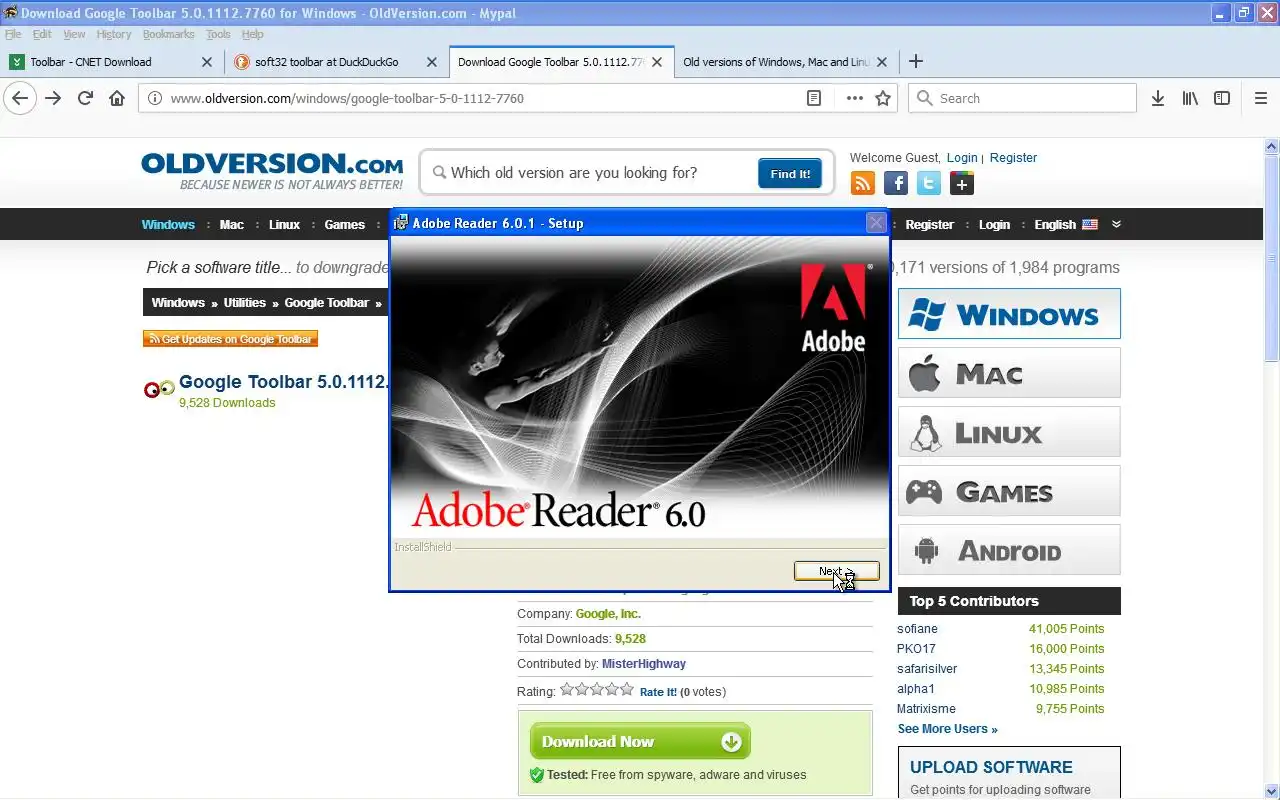Open the library bookshelf icon
The image size is (1280, 800).
[x=1190, y=98]
